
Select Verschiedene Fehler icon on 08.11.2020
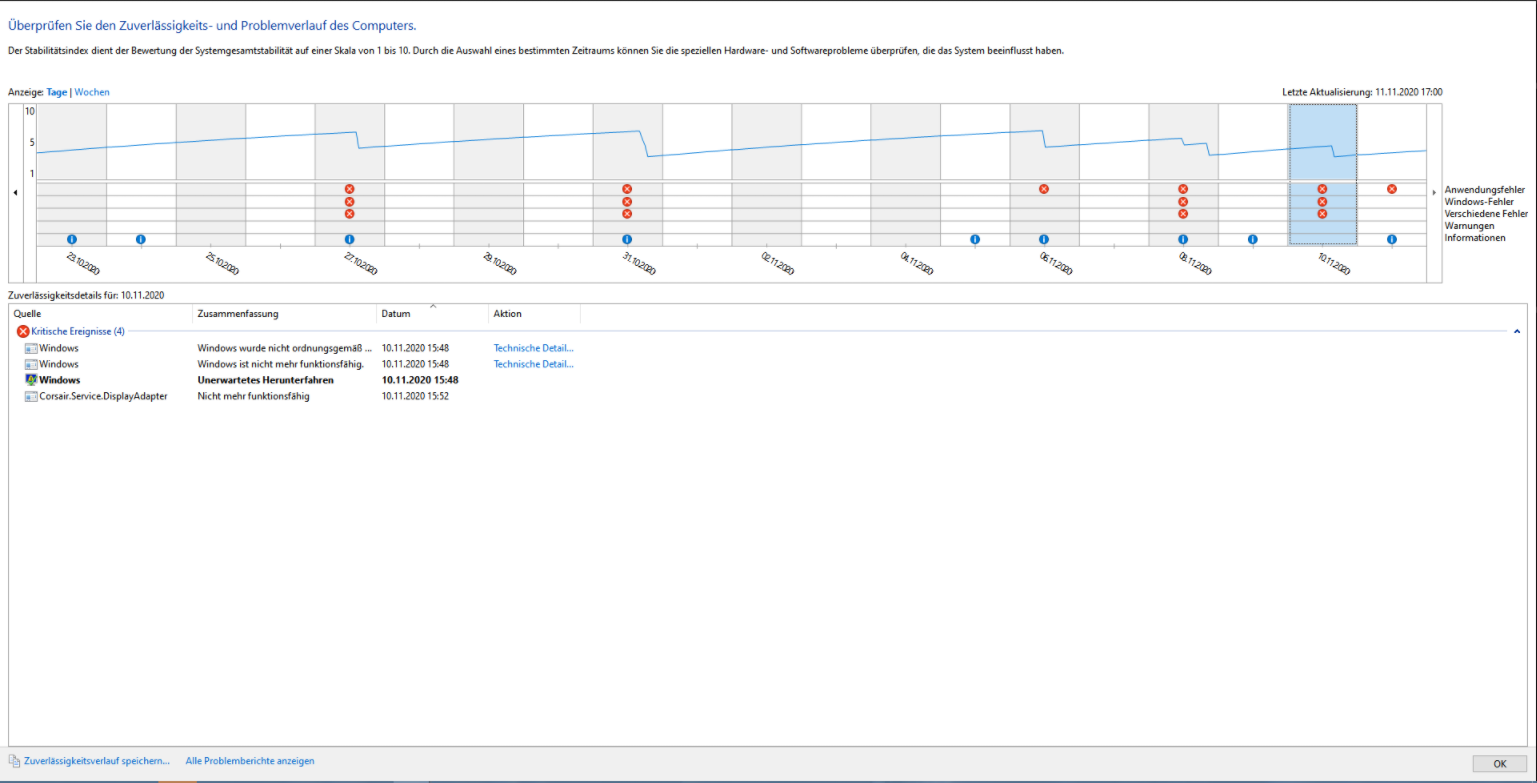1183,214
